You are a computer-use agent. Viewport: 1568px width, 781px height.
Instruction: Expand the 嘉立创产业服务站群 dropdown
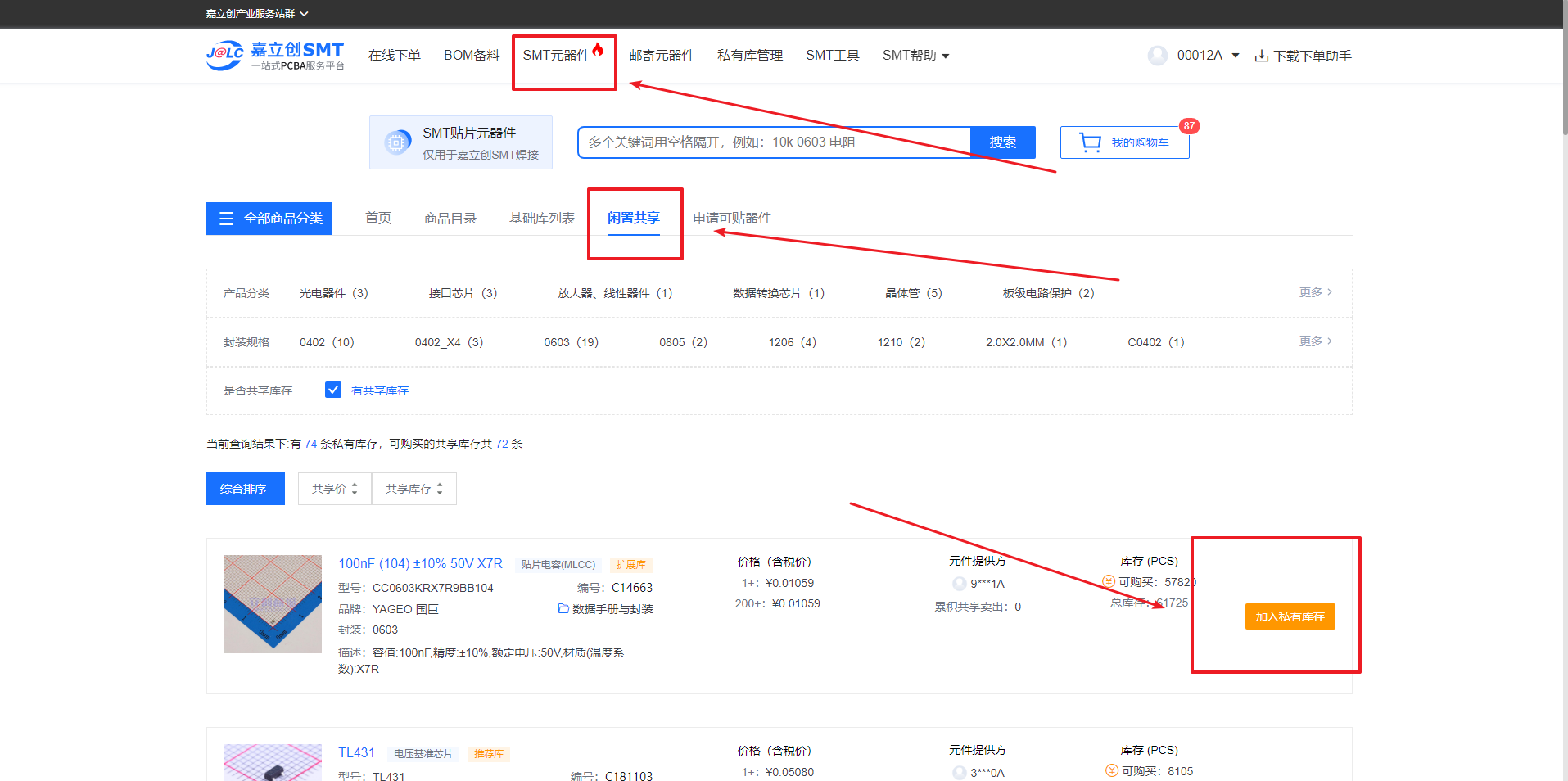257,14
